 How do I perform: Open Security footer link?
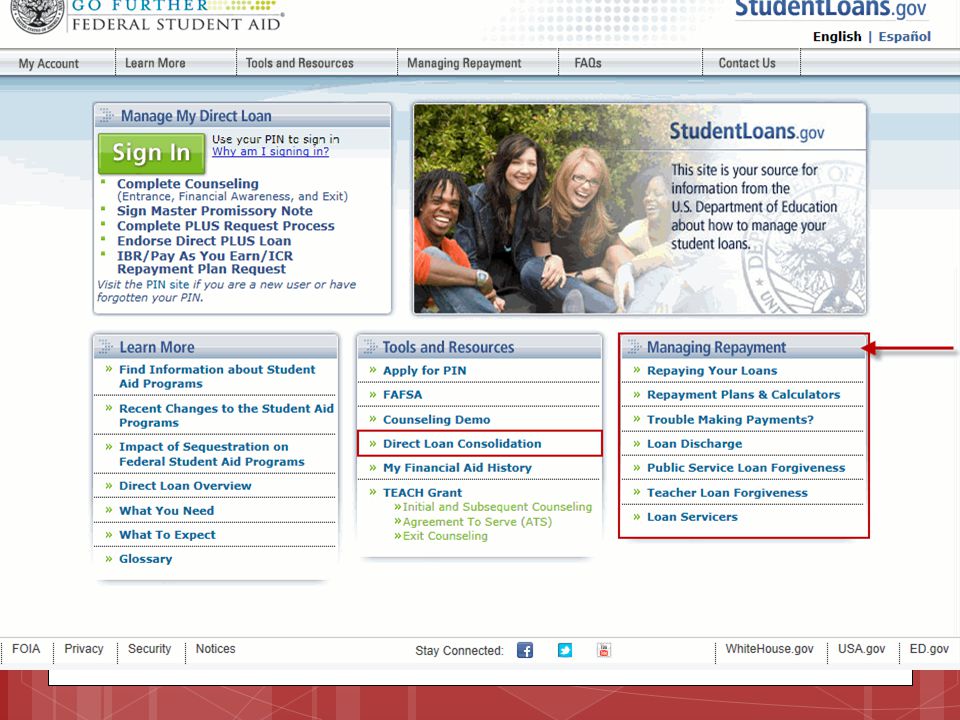click(x=149, y=649)
